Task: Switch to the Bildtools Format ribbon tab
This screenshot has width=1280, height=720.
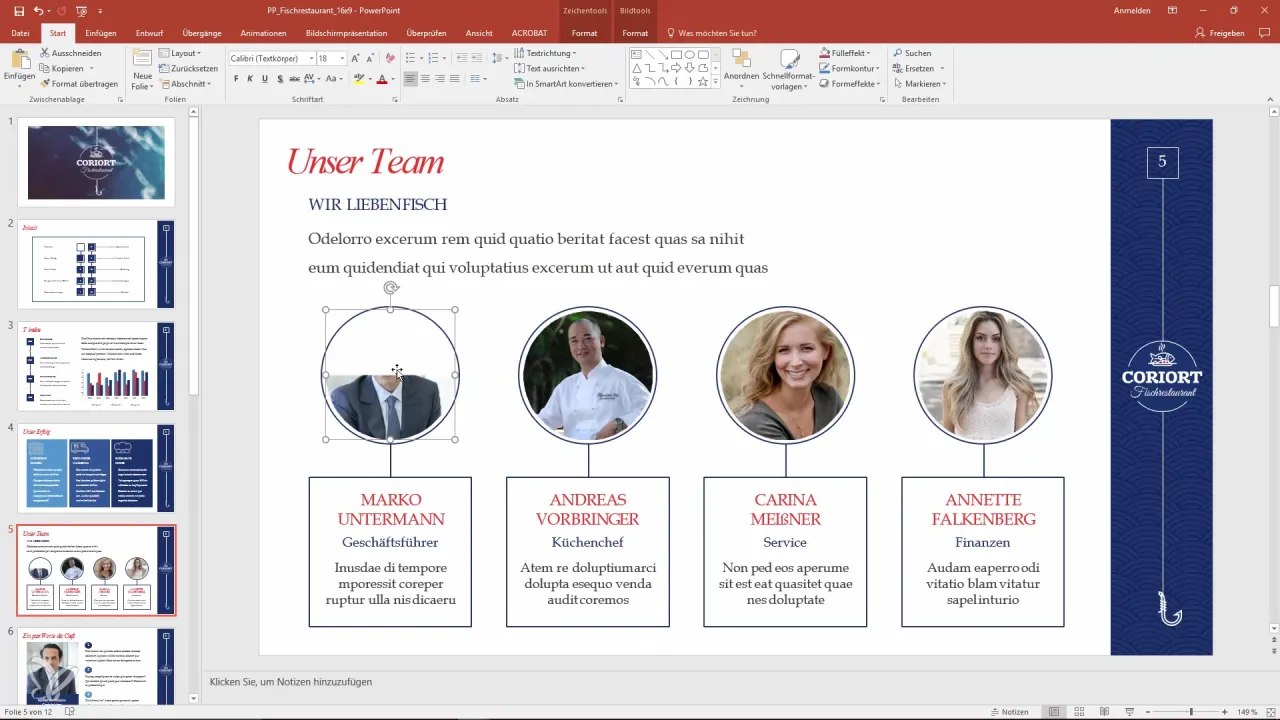Action: click(635, 32)
